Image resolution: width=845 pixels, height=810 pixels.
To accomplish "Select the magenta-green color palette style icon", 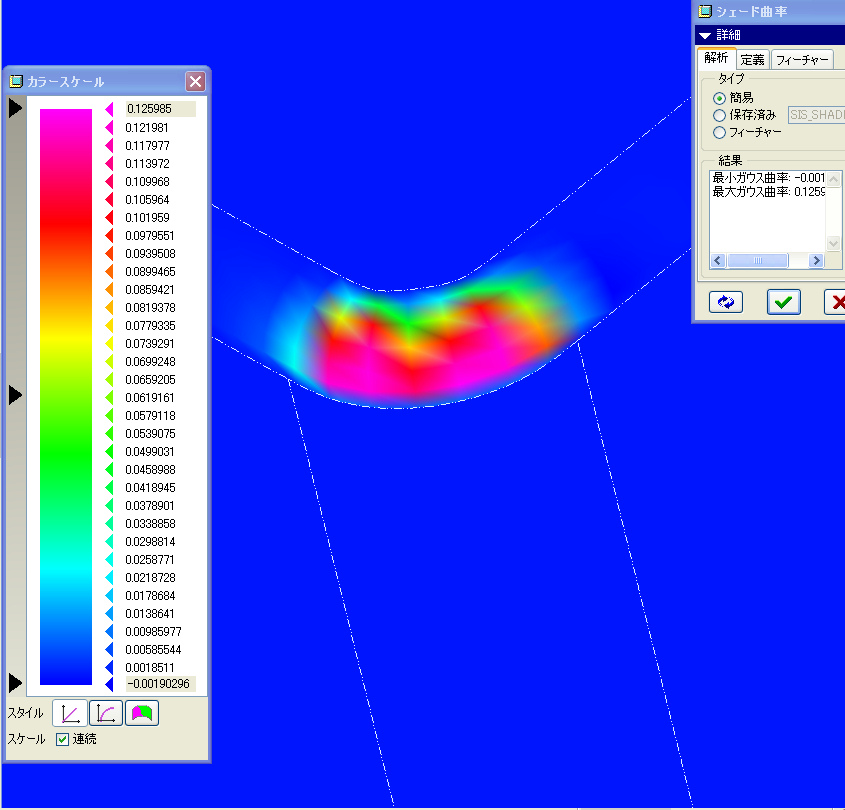I will pyautogui.click(x=141, y=713).
